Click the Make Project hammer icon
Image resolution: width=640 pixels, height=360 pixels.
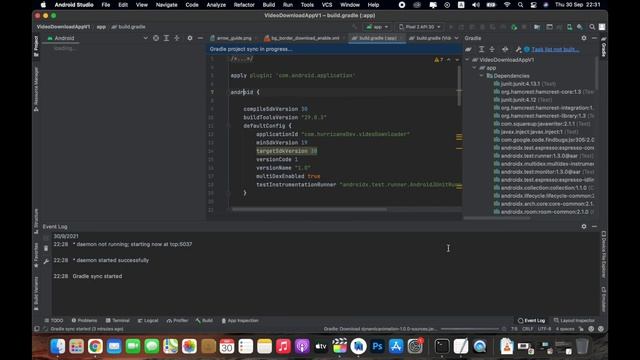tap(355, 27)
